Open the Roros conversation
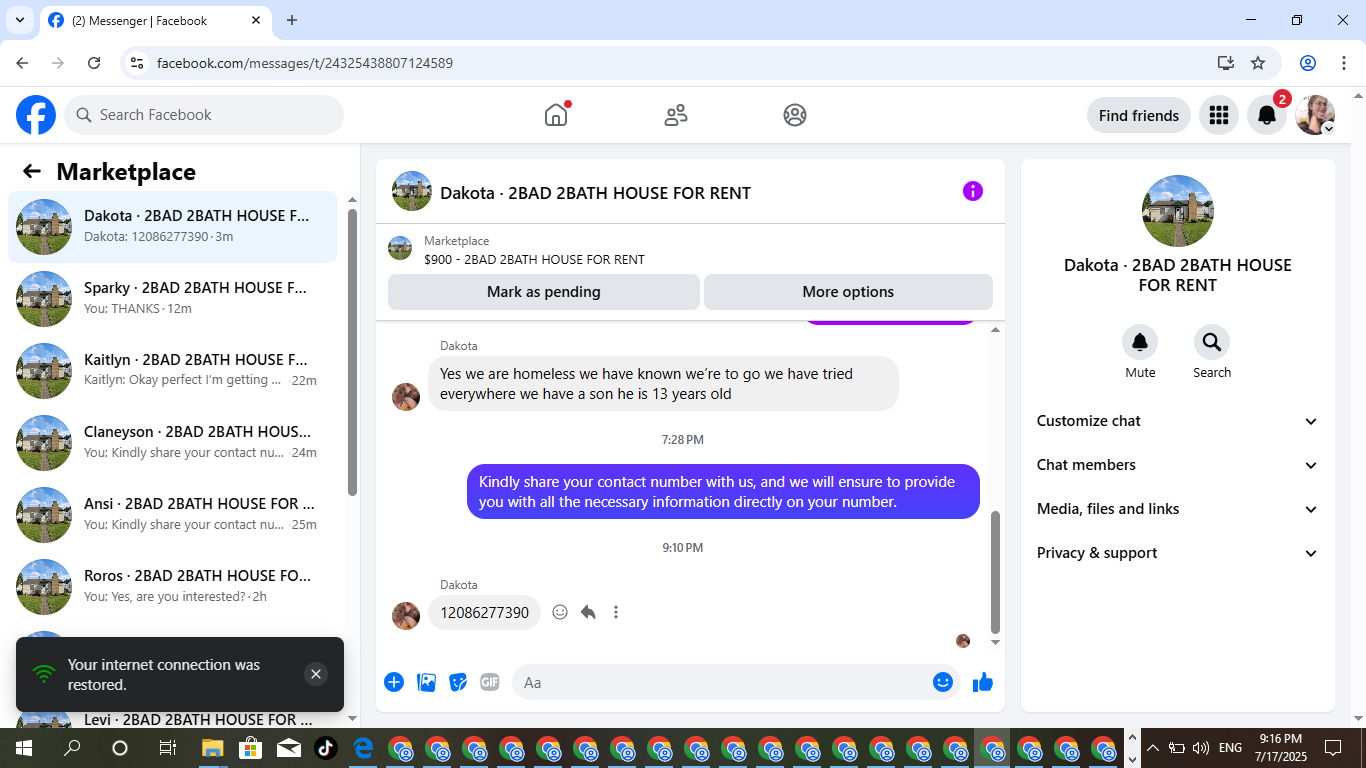The image size is (1366, 768). click(173, 587)
